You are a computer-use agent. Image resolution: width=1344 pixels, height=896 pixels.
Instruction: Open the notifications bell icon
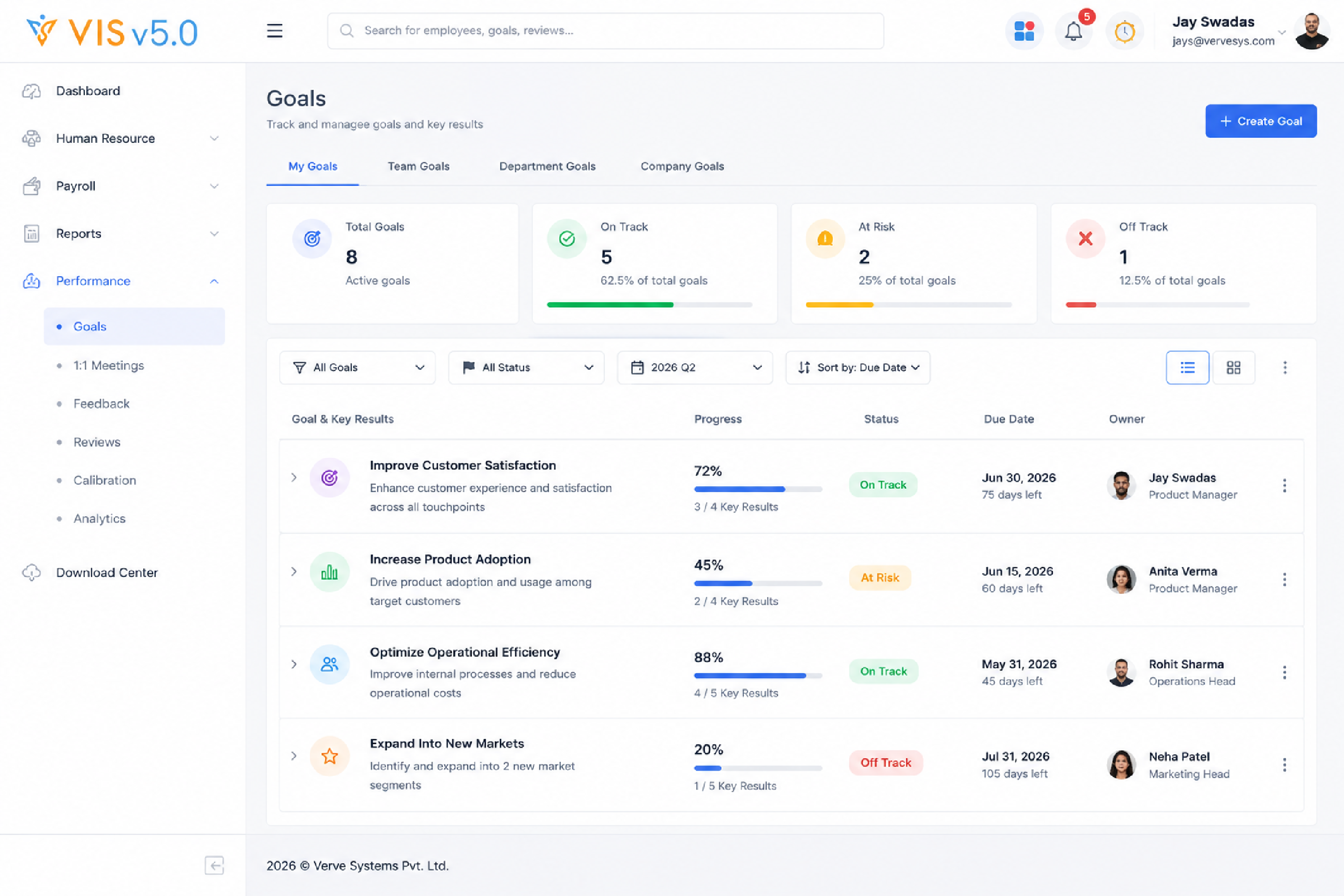click(1073, 31)
